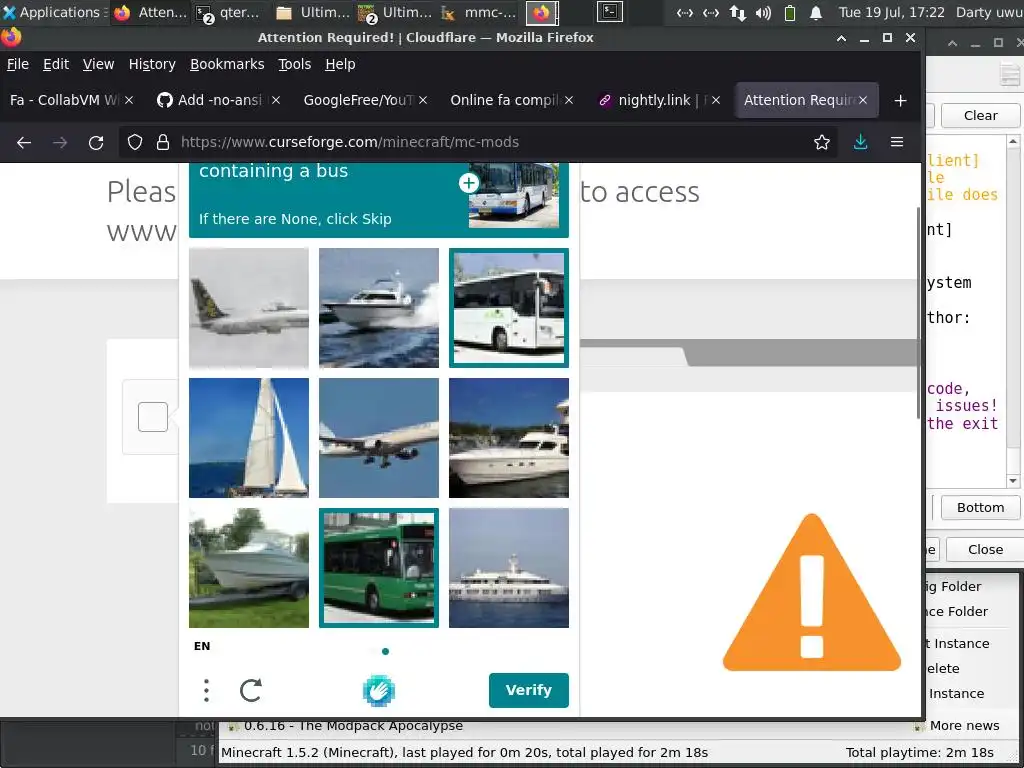Click the network up-down arrows icon

click(x=737, y=12)
